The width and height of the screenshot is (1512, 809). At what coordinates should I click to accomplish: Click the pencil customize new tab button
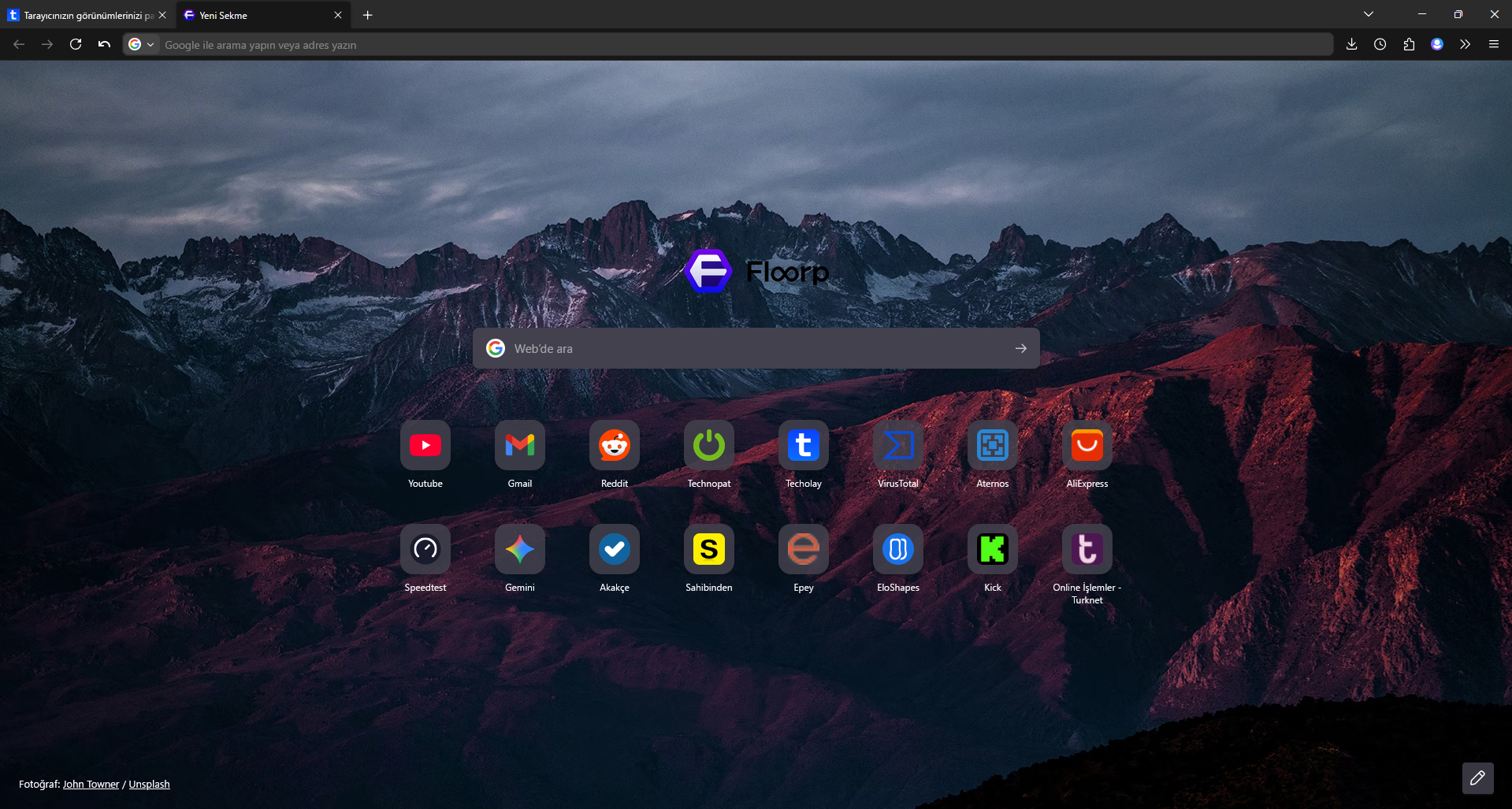1477,777
